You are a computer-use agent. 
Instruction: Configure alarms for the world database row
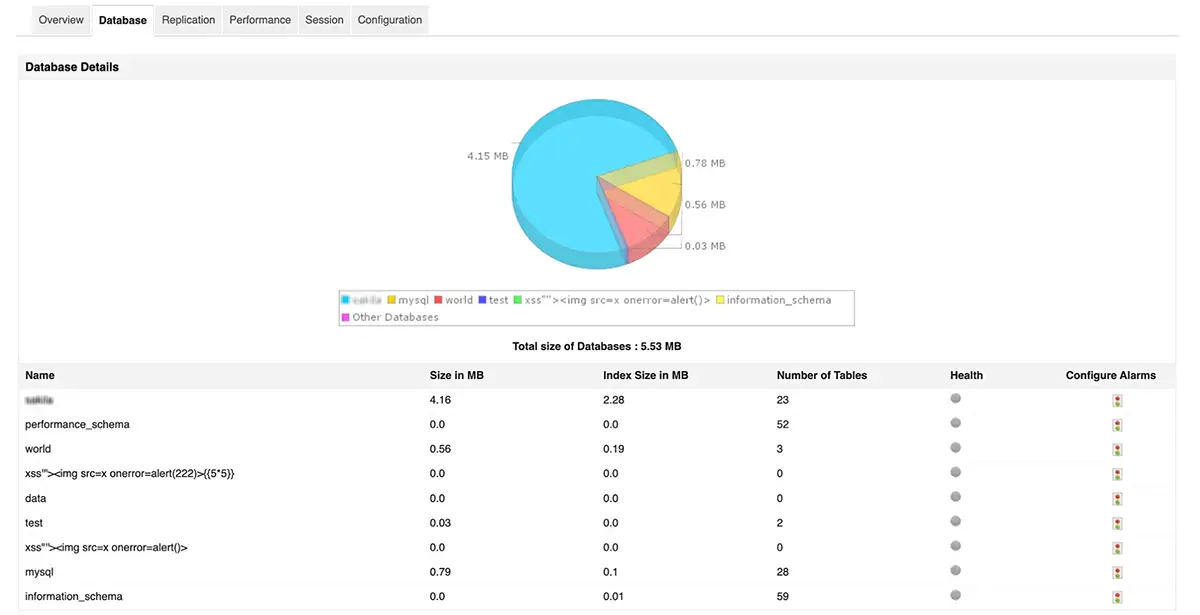[1117, 449]
